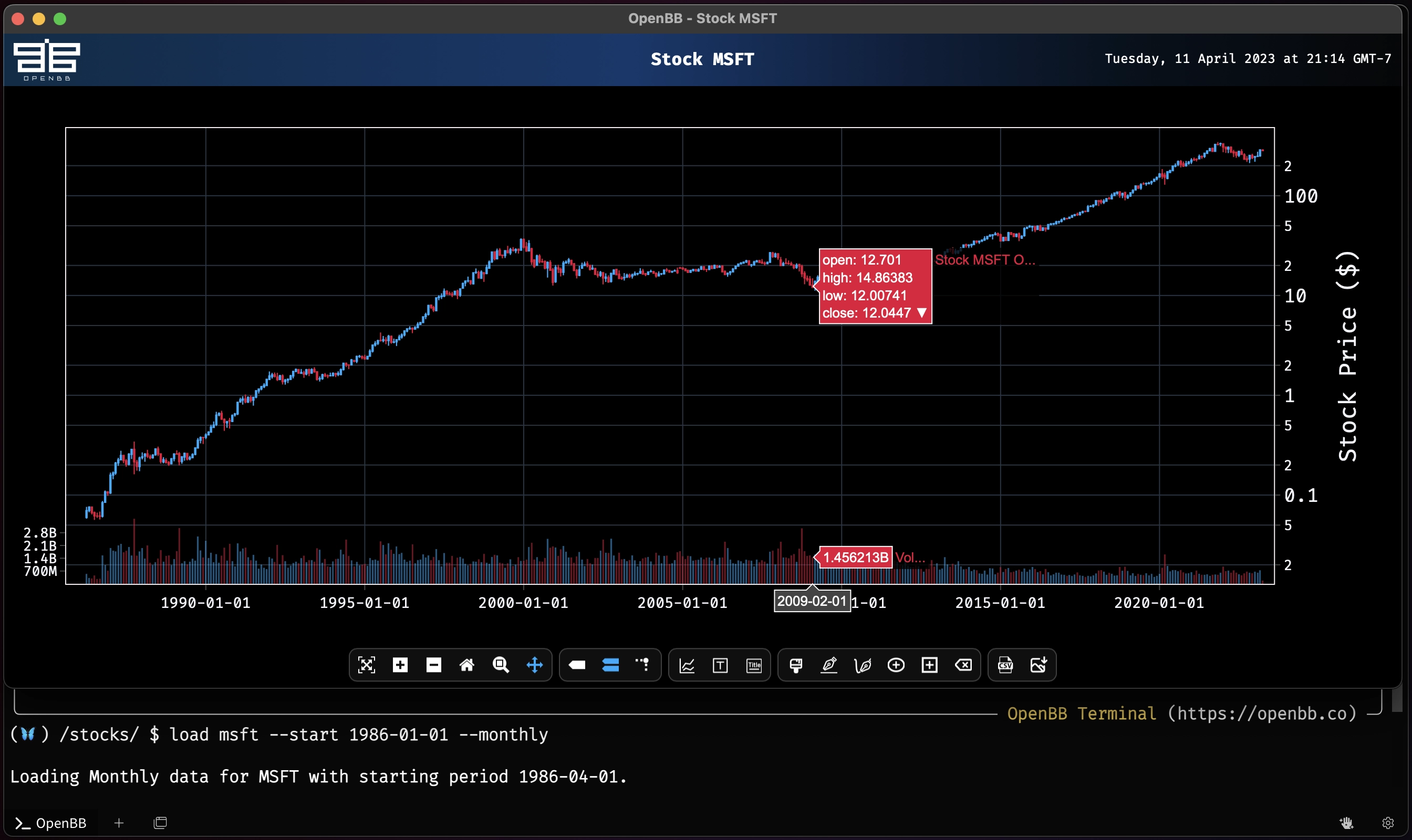Click the 1.456213B volume hover label

tap(855, 558)
